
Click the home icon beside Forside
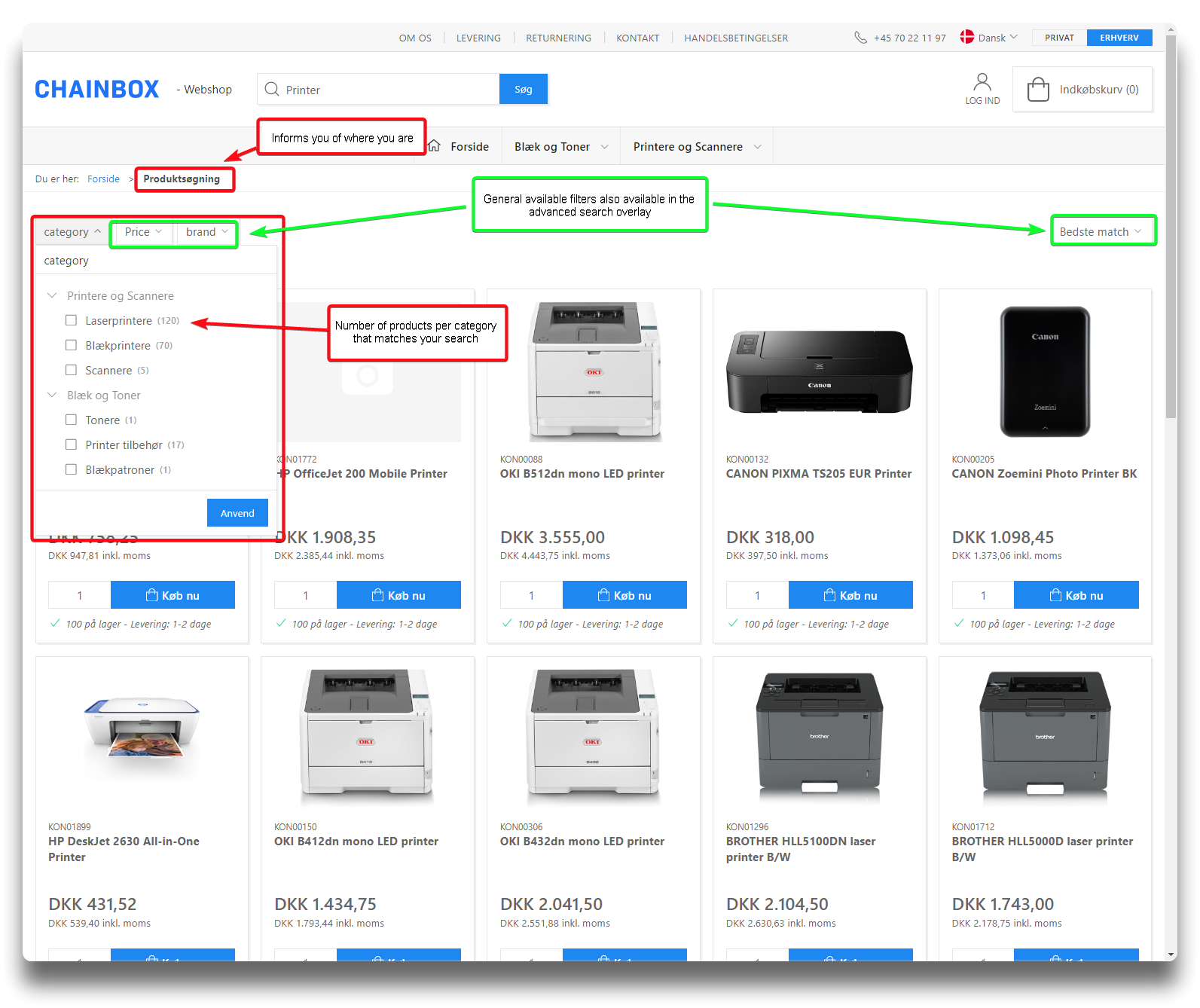coord(434,146)
